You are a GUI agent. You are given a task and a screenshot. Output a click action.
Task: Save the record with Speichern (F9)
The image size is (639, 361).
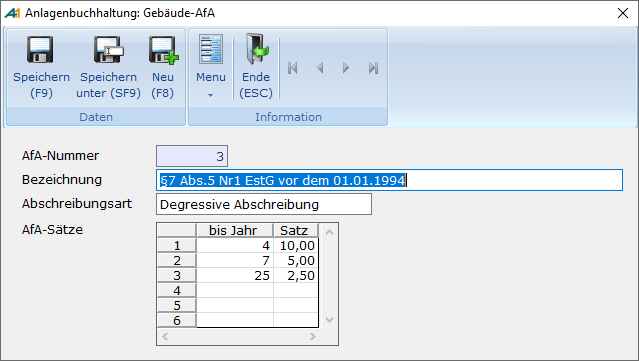click(41, 67)
